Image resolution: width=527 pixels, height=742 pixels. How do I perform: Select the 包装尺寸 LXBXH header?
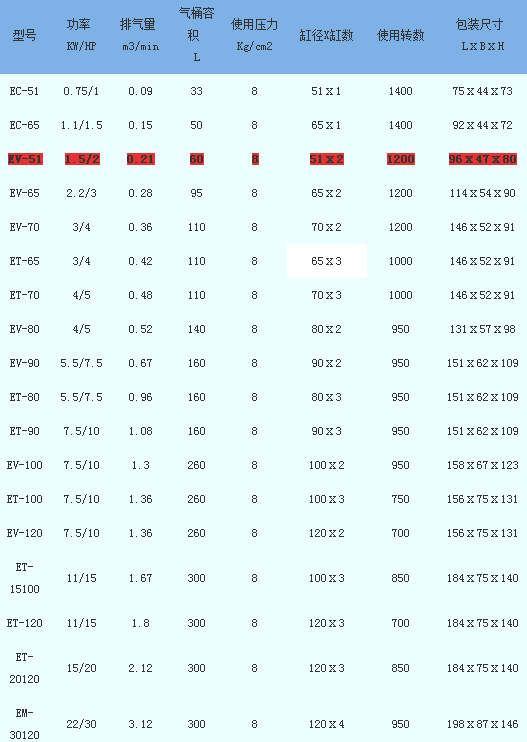click(483, 35)
